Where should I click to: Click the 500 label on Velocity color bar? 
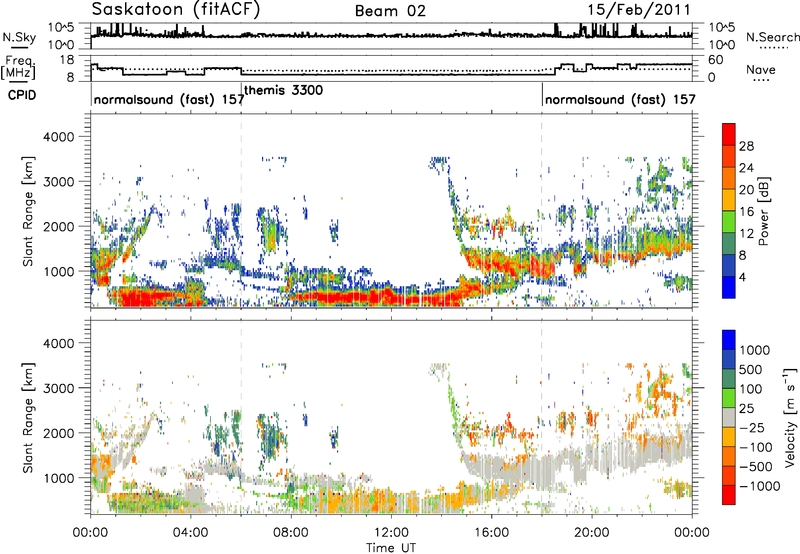coord(751,369)
